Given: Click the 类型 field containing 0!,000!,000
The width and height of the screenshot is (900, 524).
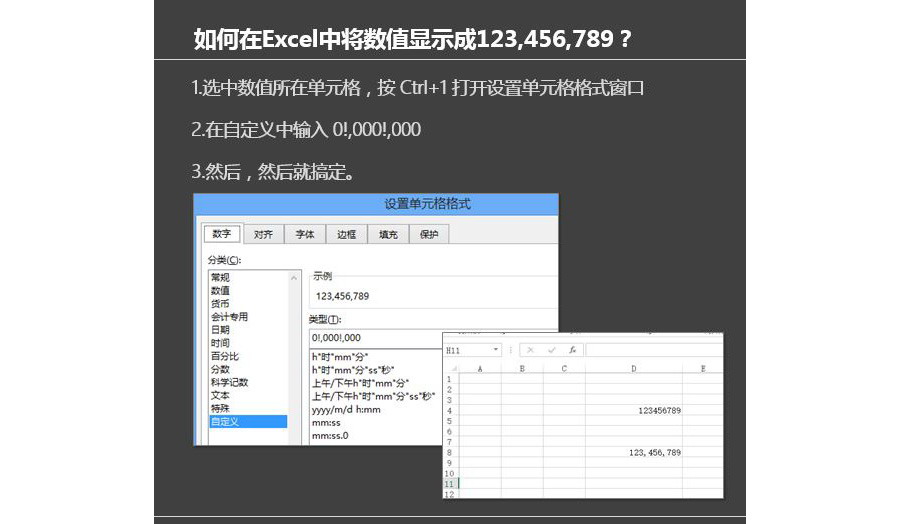Looking at the screenshot, I should point(375,338).
